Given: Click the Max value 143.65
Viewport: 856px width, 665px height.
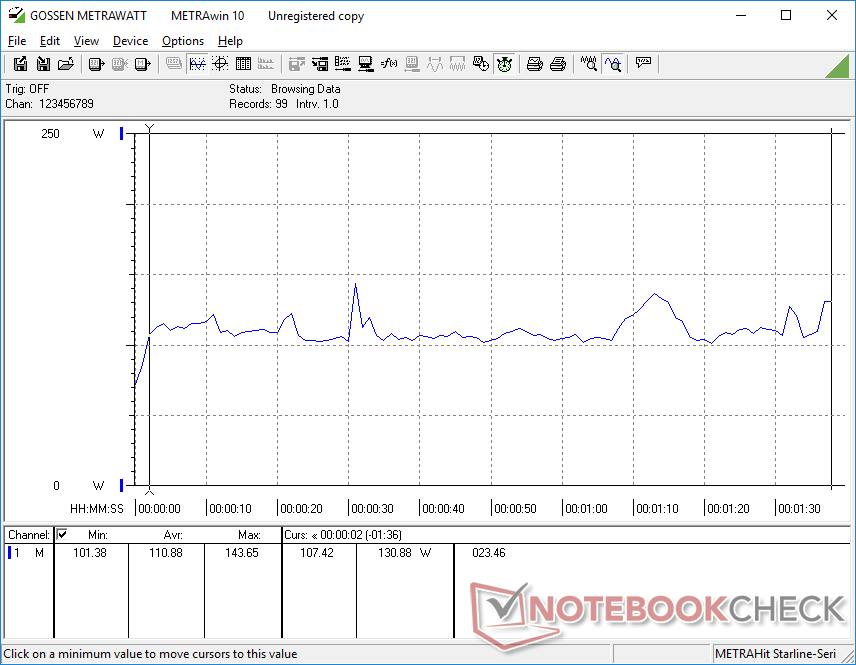Looking at the screenshot, I should tap(242, 553).
